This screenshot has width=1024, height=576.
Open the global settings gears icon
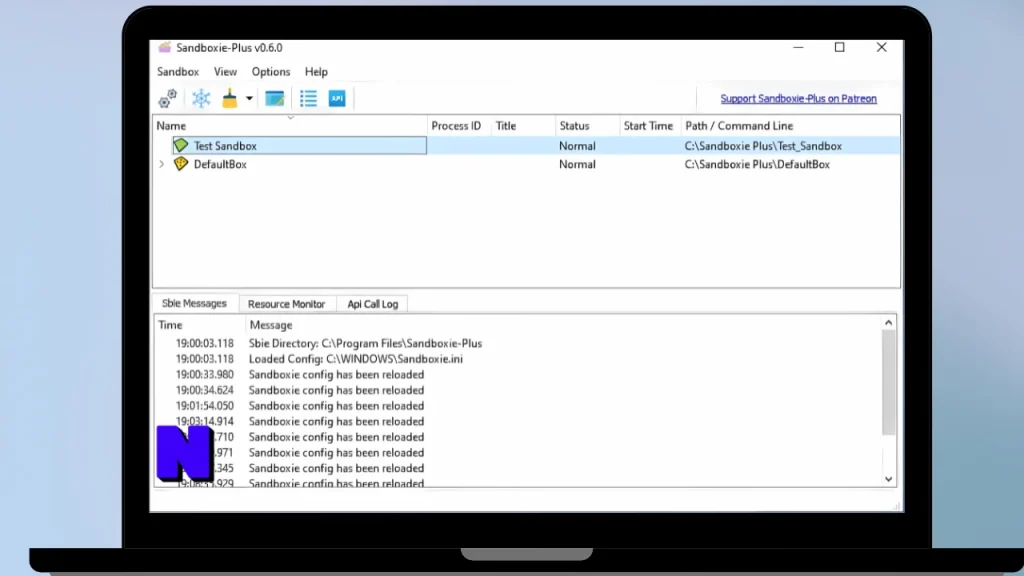pyautogui.click(x=168, y=99)
